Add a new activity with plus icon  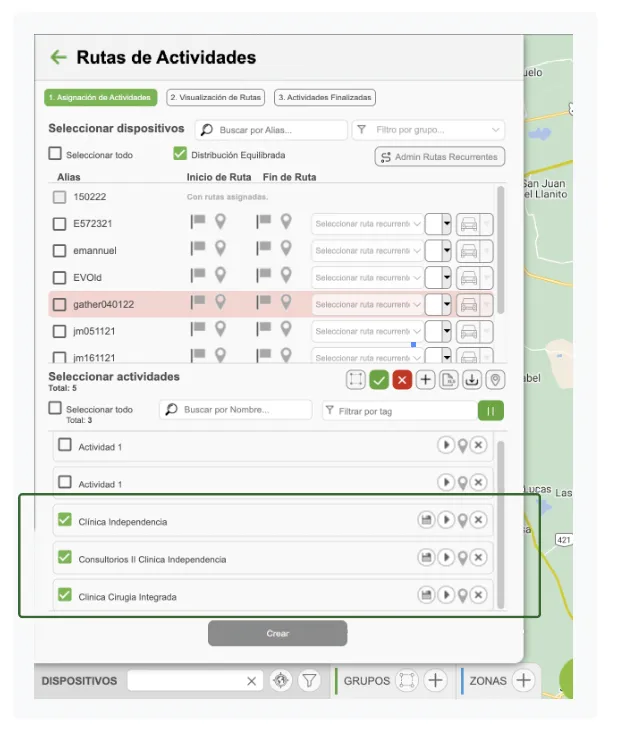coord(425,380)
